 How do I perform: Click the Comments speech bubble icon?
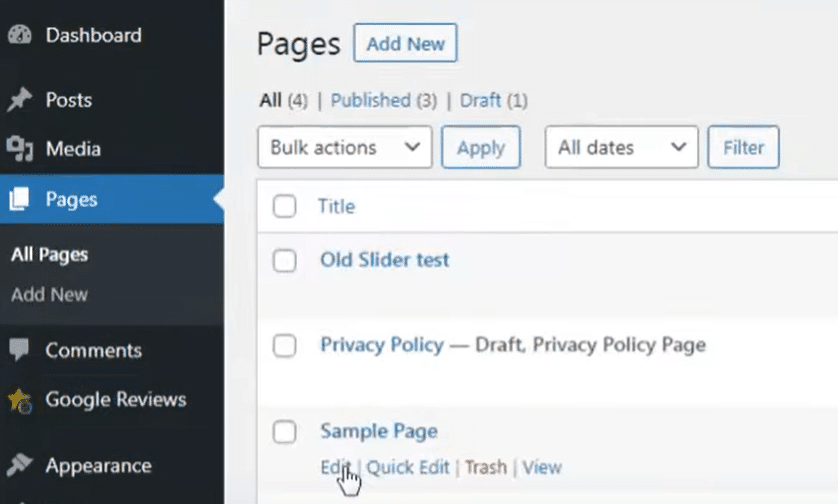tap(20, 350)
